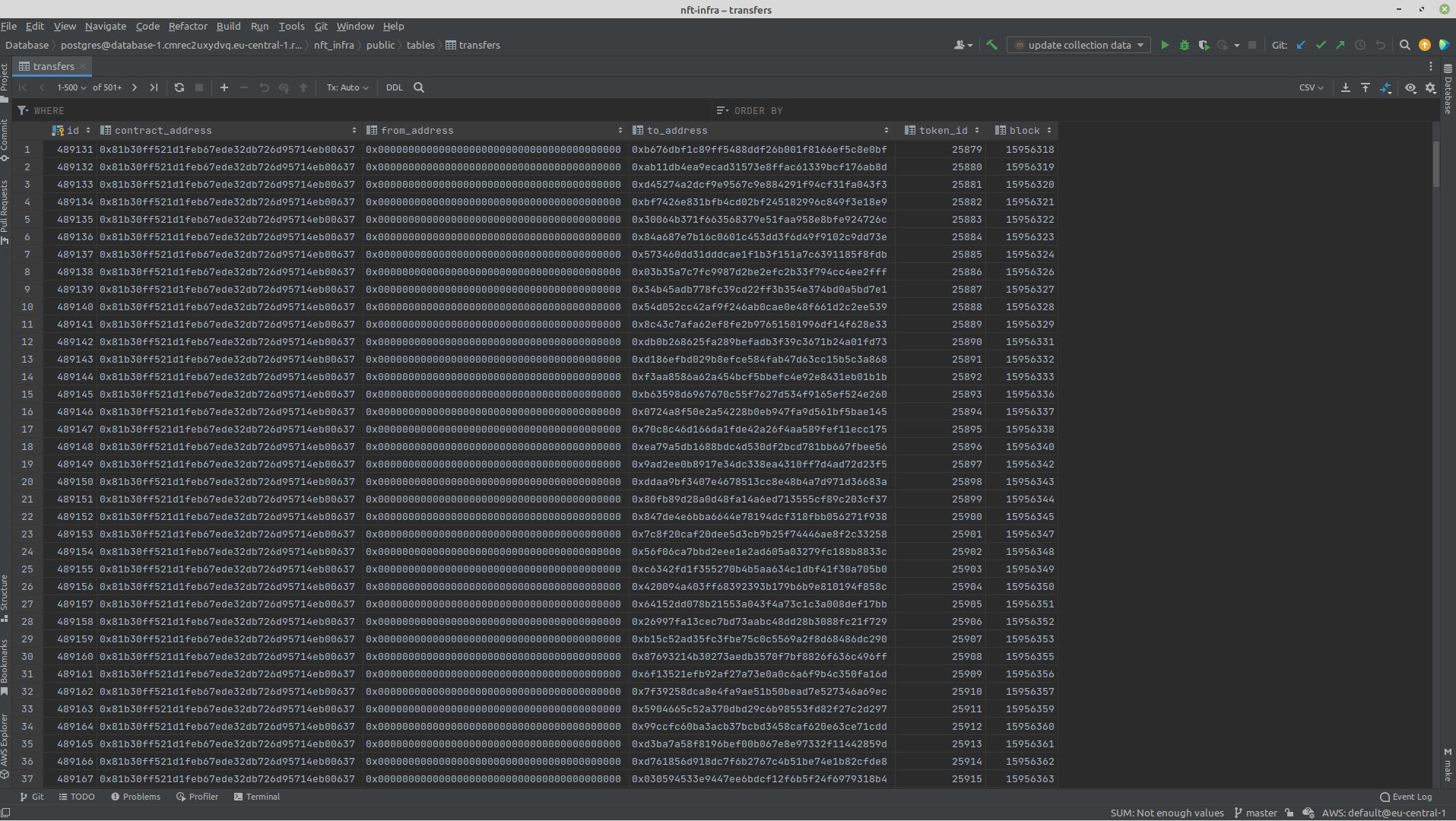Click Git Push green arrow

[1340, 46]
